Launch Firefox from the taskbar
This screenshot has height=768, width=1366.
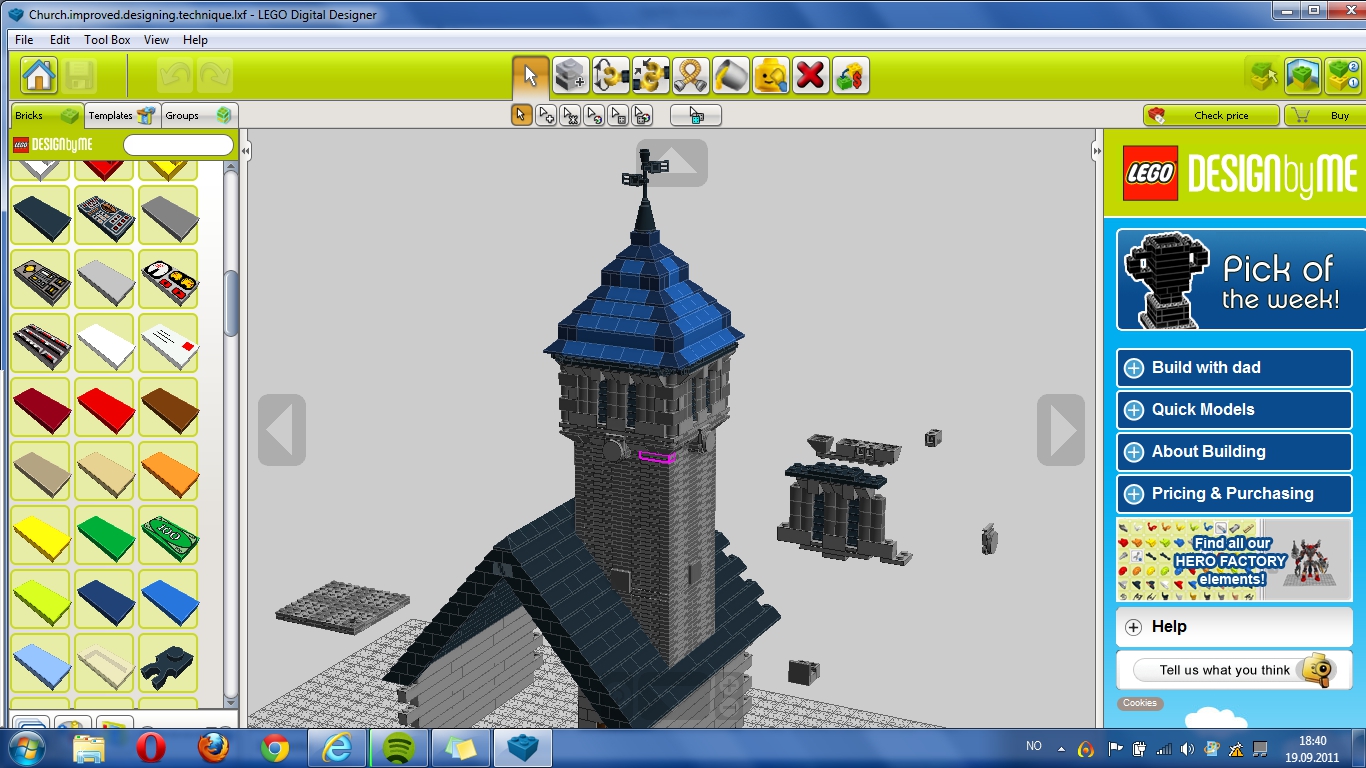click(213, 748)
